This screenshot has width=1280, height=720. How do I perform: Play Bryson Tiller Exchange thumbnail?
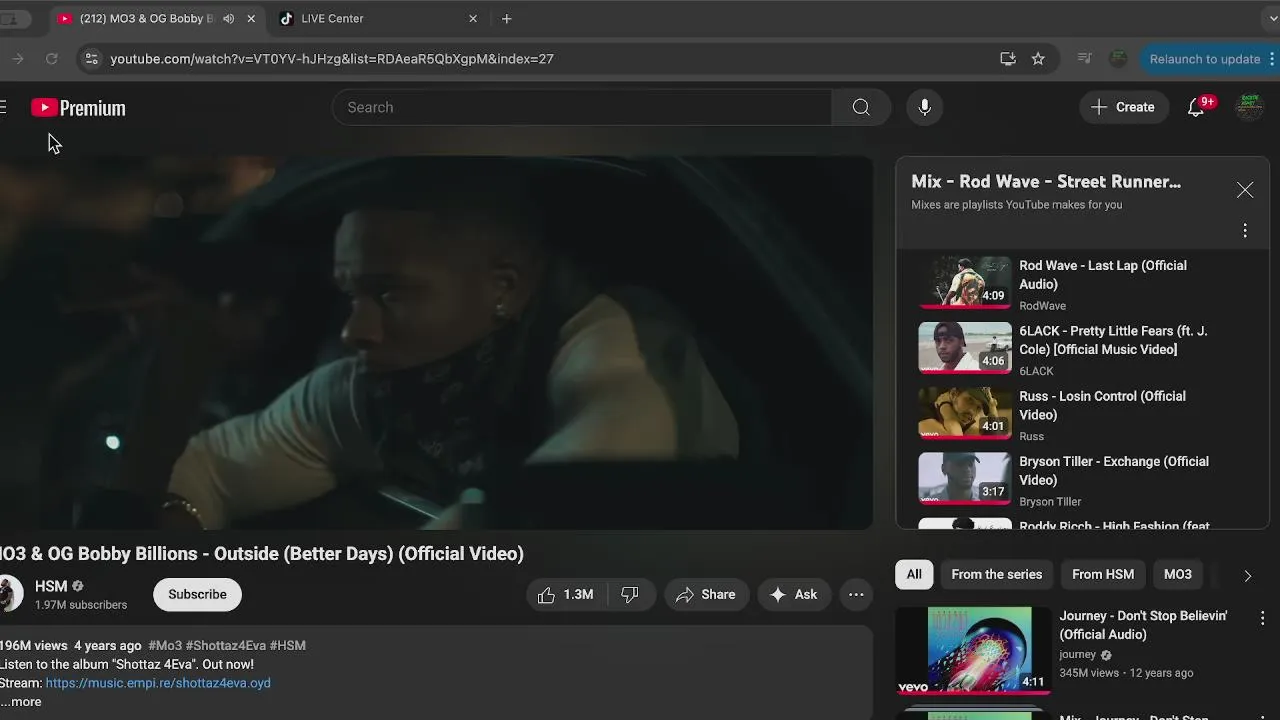pyautogui.click(x=965, y=478)
